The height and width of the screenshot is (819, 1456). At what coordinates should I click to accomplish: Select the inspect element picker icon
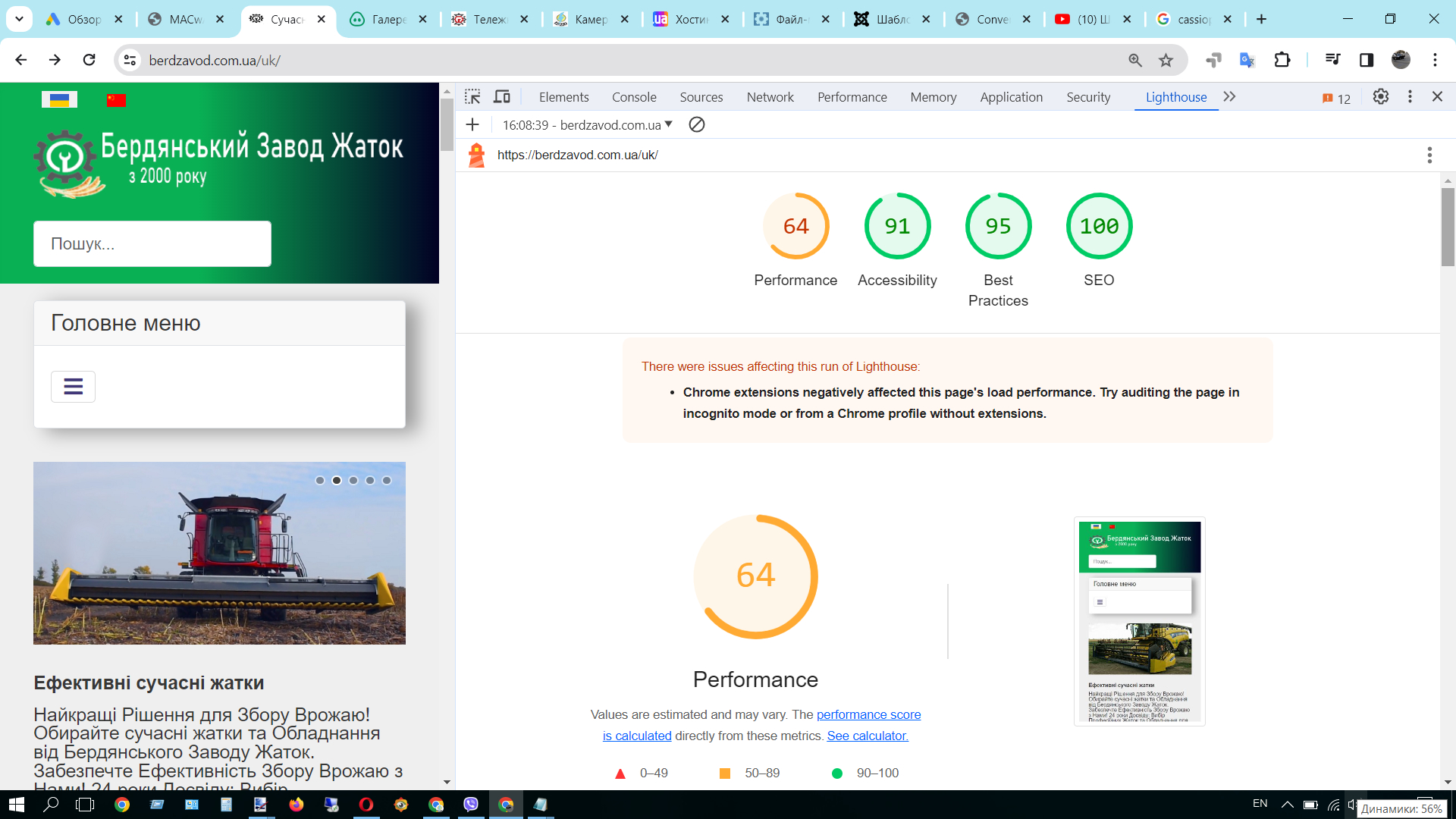[x=472, y=97]
